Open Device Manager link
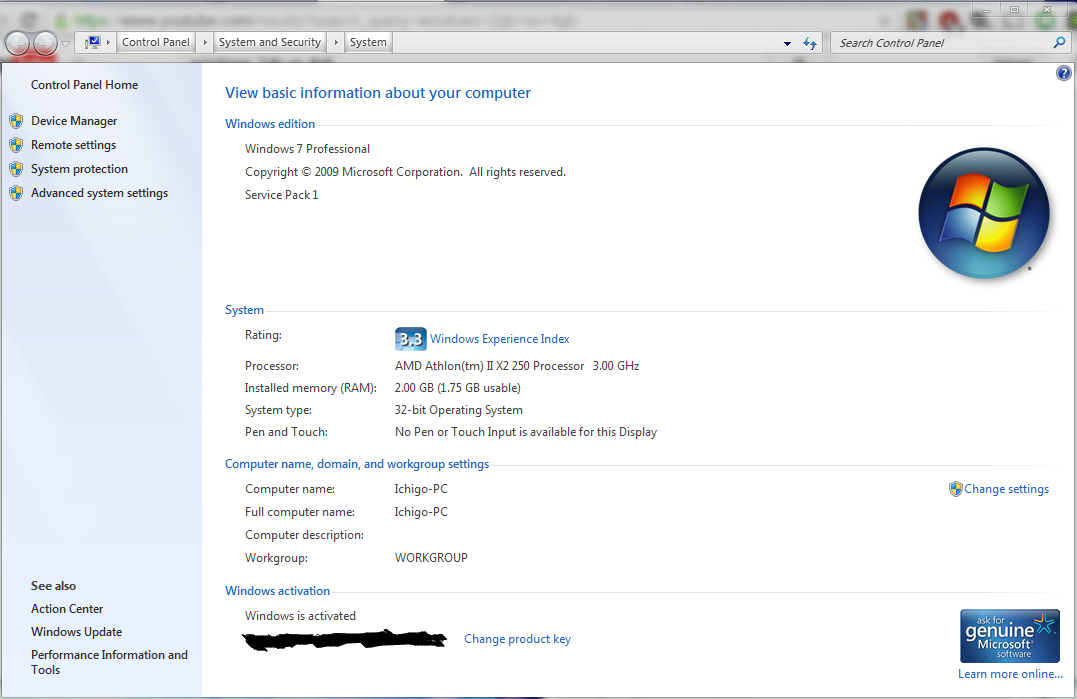 click(x=74, y=121)
